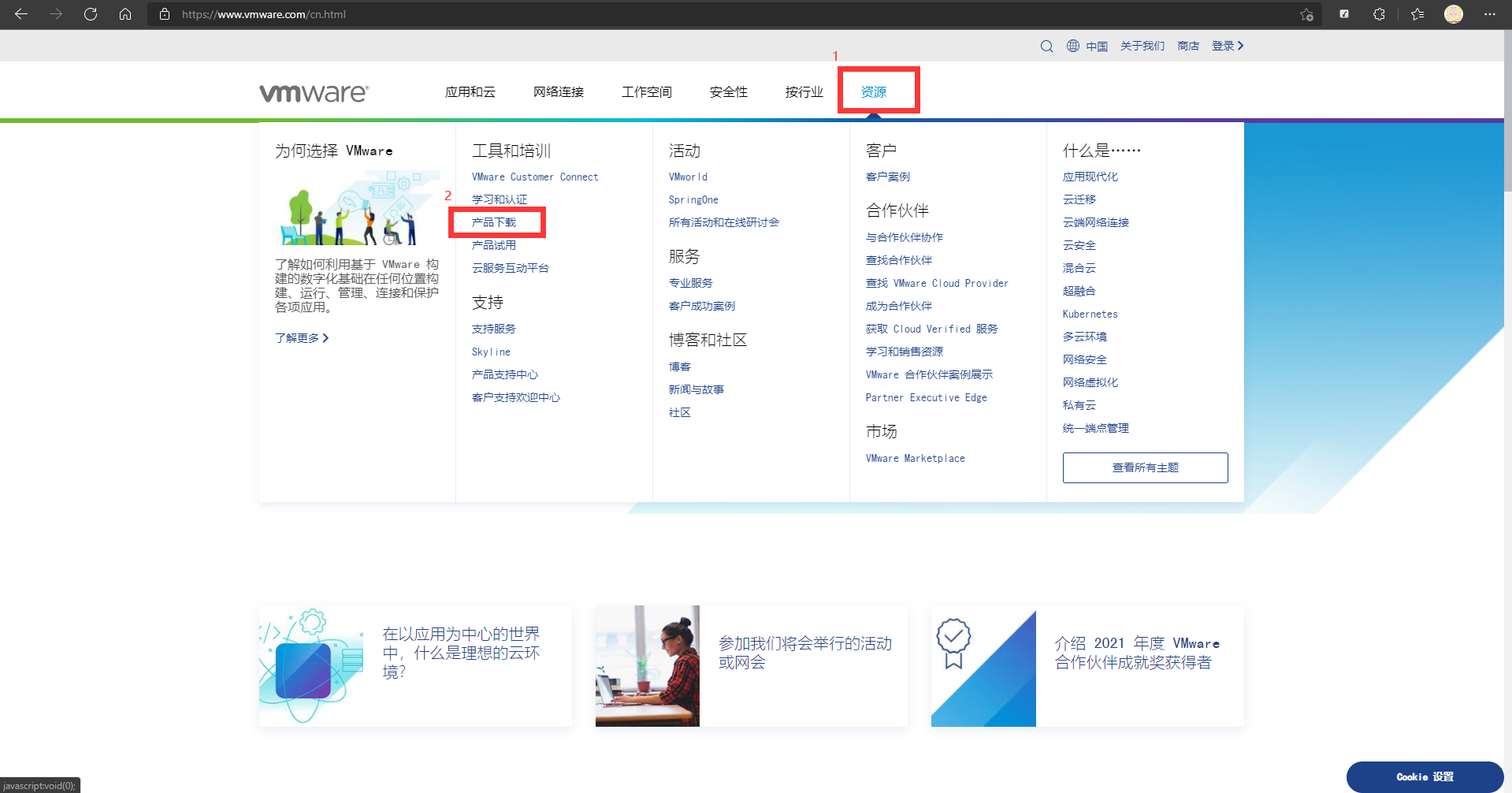
Task: Open 产品下载 link
Action: click(x=494, y=223)
